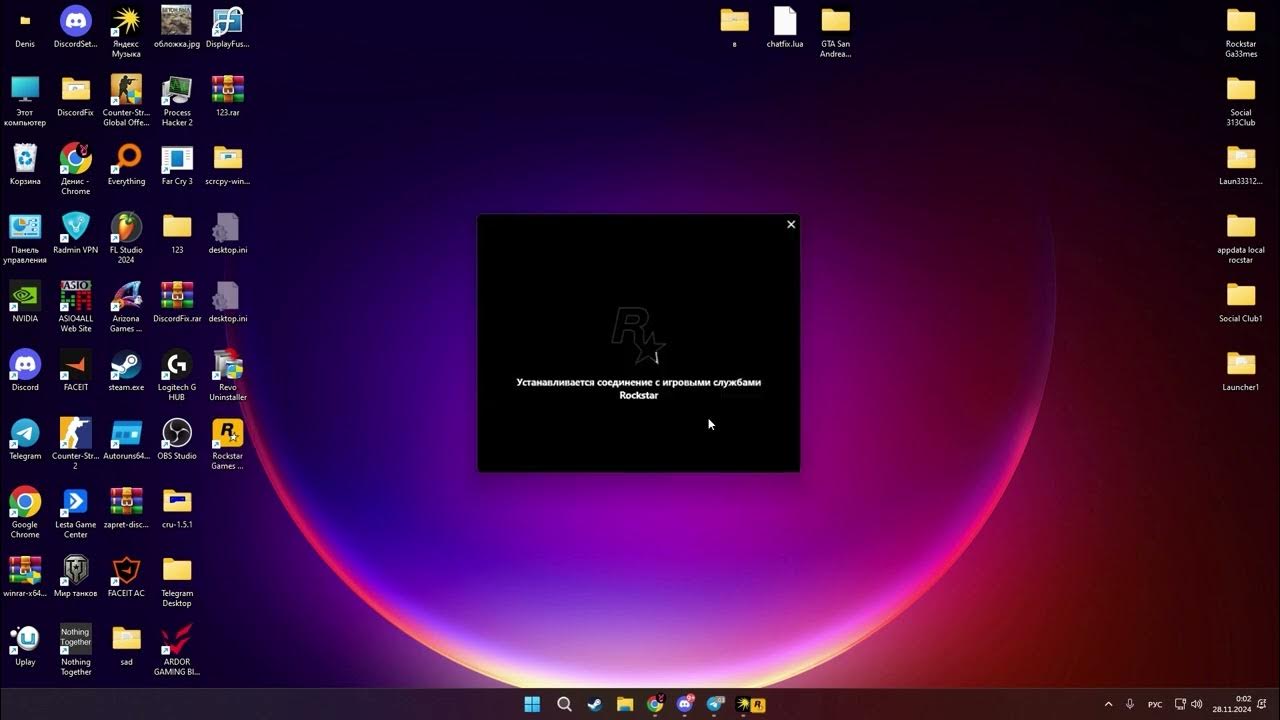Launch Counter-Strike Global Offensive shortcut
Image resolution: width=1280 pixels, height=720 pixels.
pyautogui.click(x=126, y=100)
